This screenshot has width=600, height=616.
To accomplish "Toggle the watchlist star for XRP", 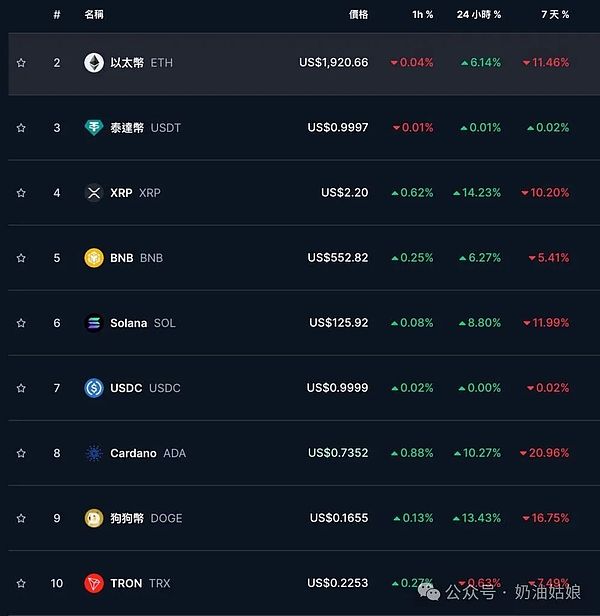I will point(21,193).
